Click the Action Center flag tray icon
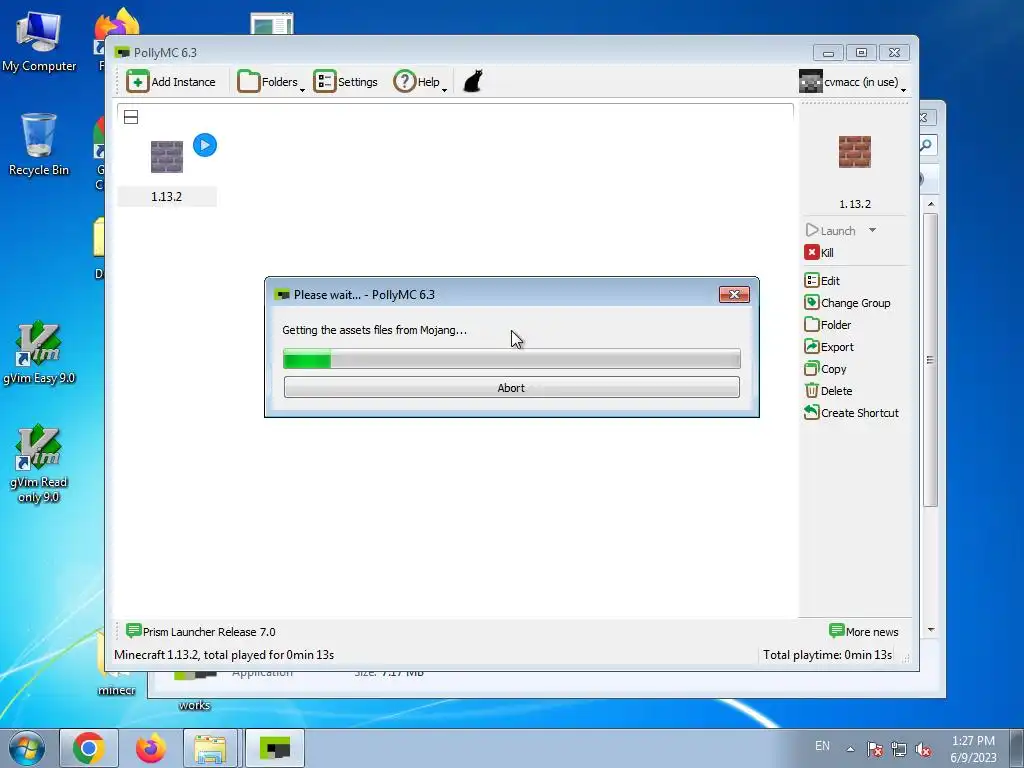 [874, 749]
